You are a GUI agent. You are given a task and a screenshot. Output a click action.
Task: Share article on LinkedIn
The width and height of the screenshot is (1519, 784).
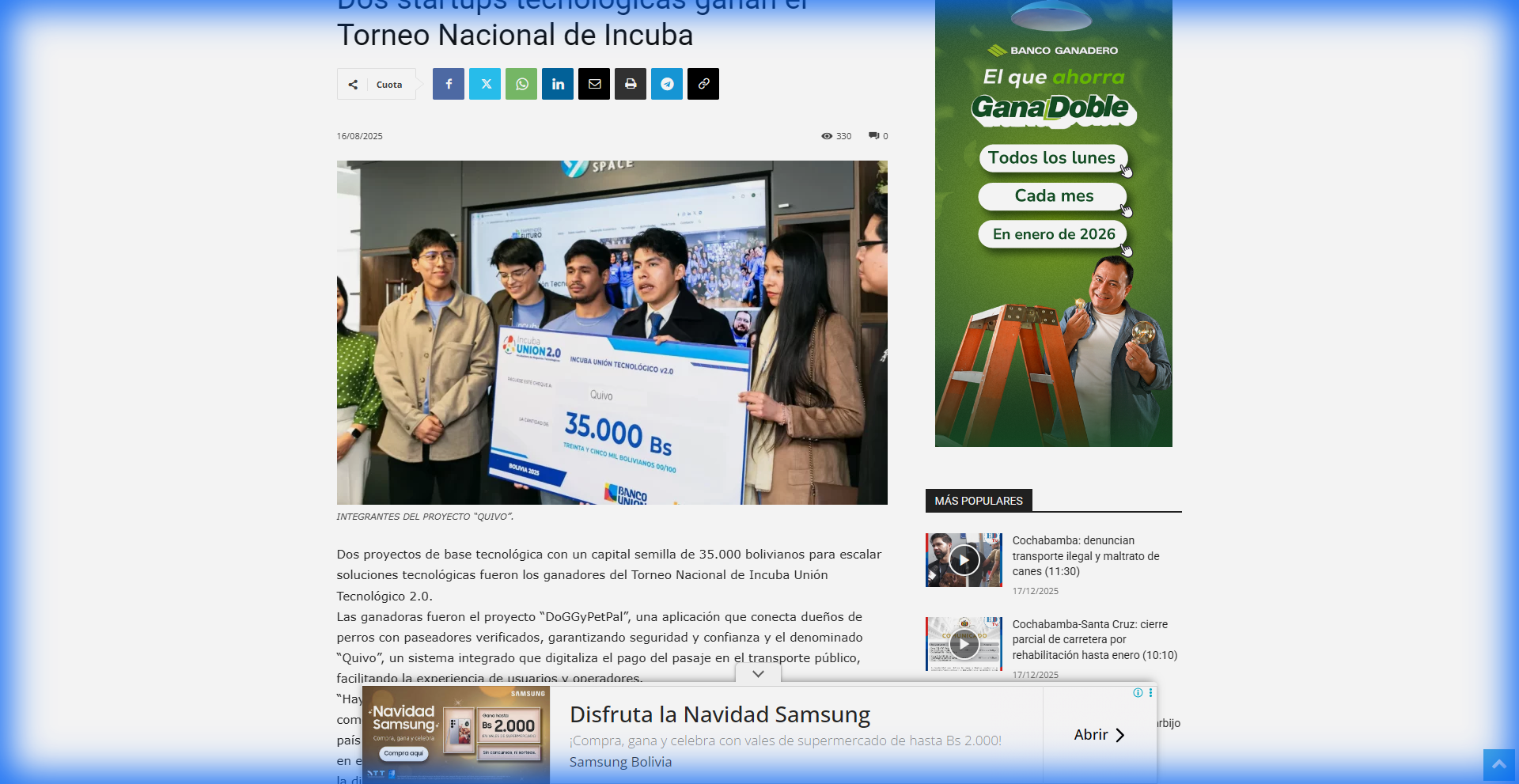point(558,84)
